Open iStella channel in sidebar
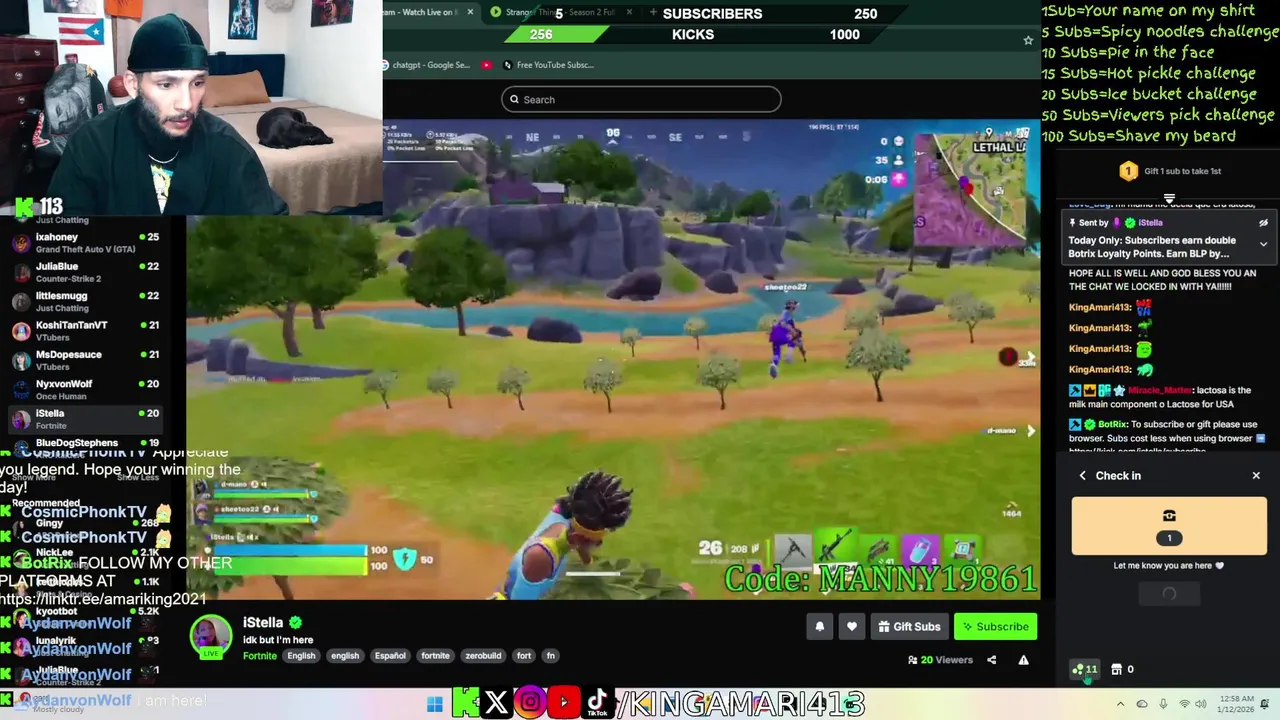The height and width of the screenshot is (720, 1280). pos(85,419)
